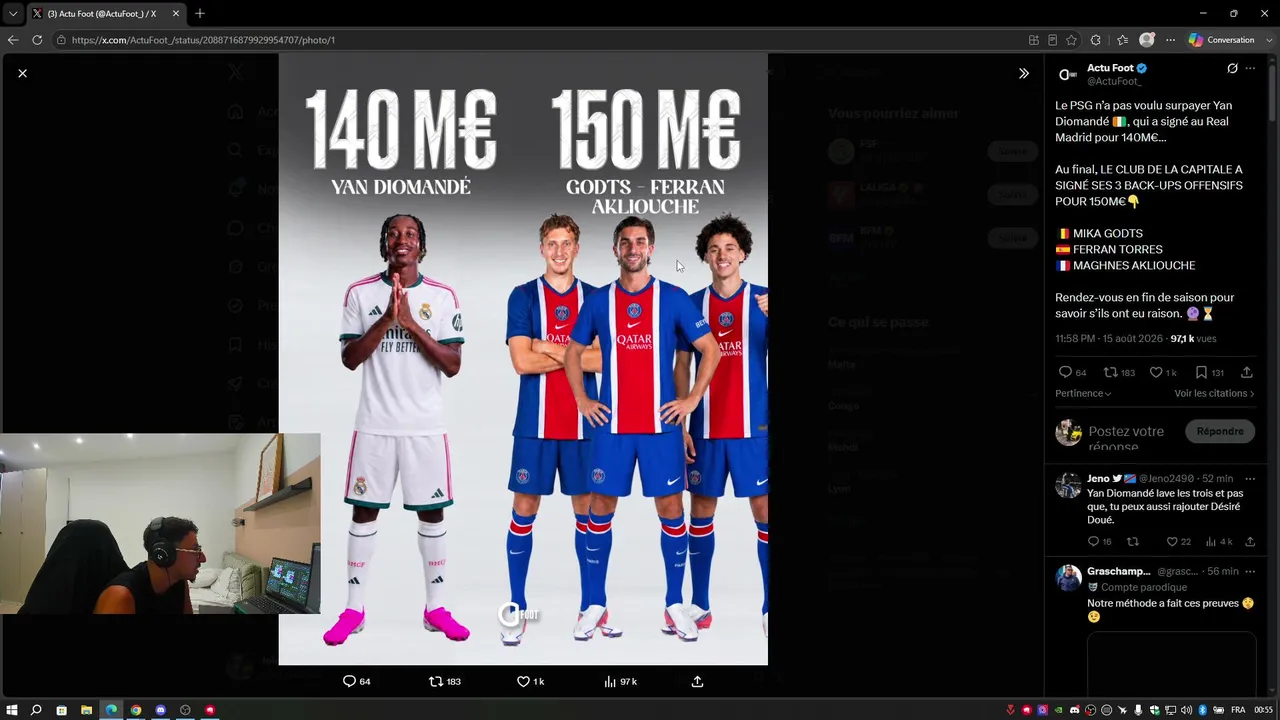
Task: Share Jeno's reply
Action: (x=1250, y=542)
